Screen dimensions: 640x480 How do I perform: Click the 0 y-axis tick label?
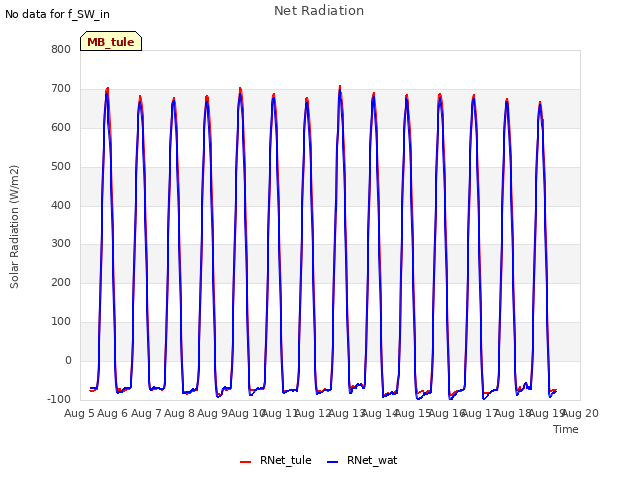point(68,360)
